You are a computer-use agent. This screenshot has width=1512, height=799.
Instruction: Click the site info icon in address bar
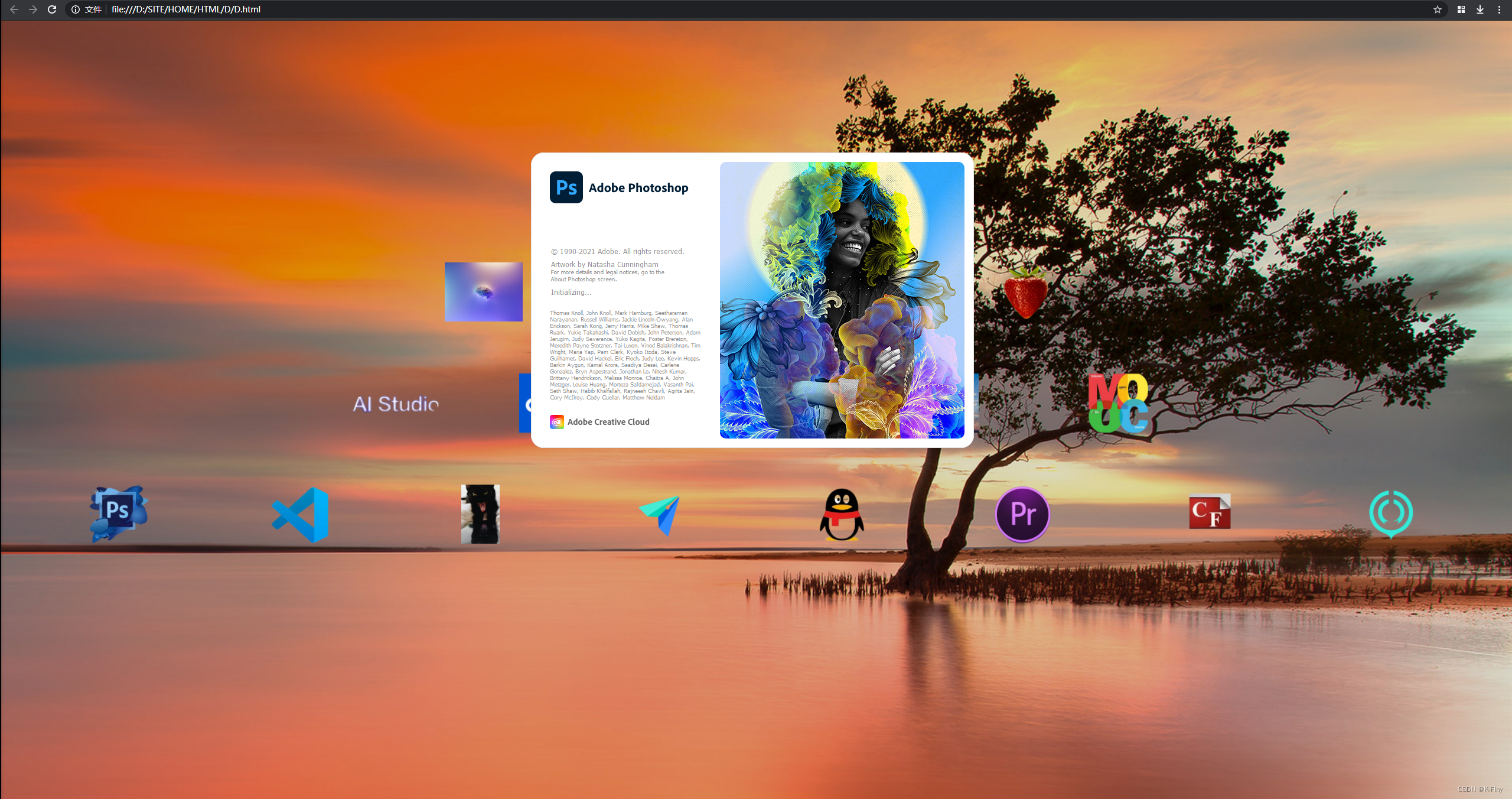pyautogui.click(x=76, y=9)
